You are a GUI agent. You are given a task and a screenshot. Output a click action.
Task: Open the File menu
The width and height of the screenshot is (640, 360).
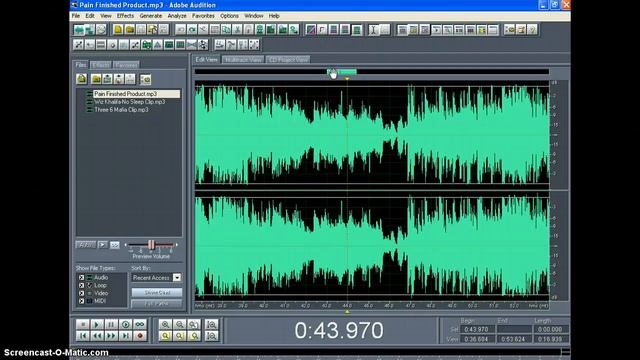click(x=76, y=16)
